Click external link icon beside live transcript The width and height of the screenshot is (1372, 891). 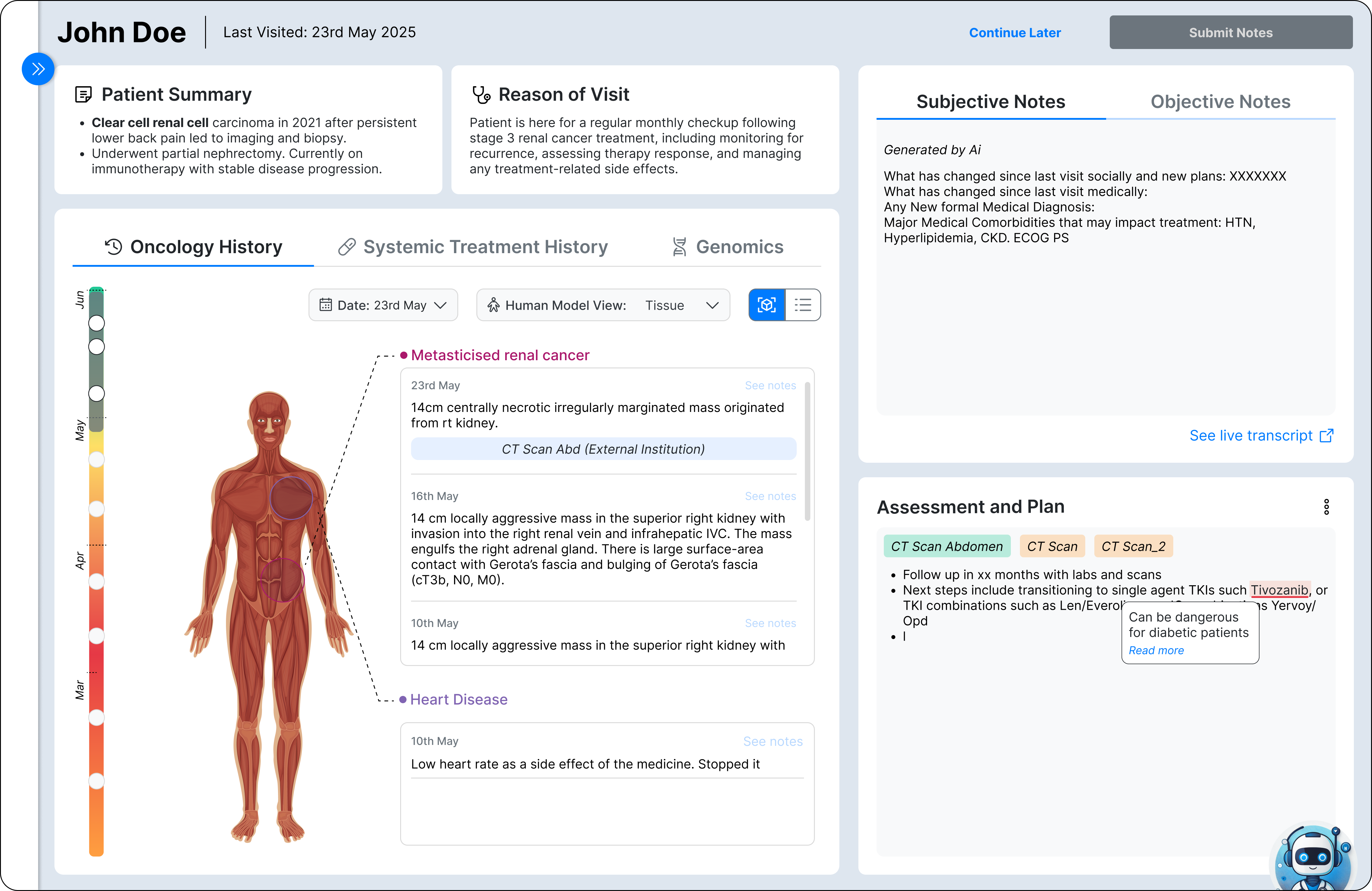pos(1326,436)
